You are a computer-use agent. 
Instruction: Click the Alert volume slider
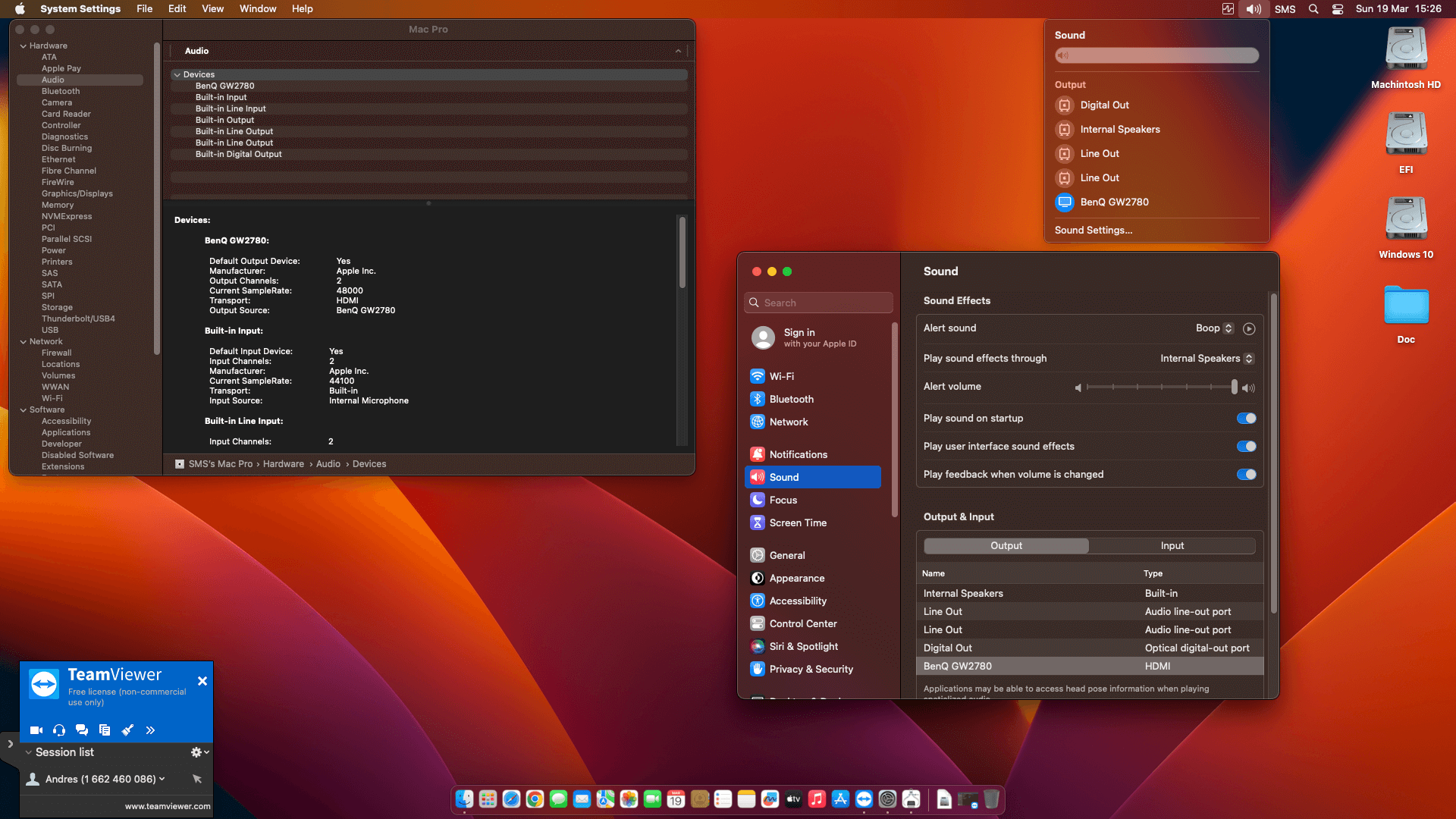(x=1160, y=387)
